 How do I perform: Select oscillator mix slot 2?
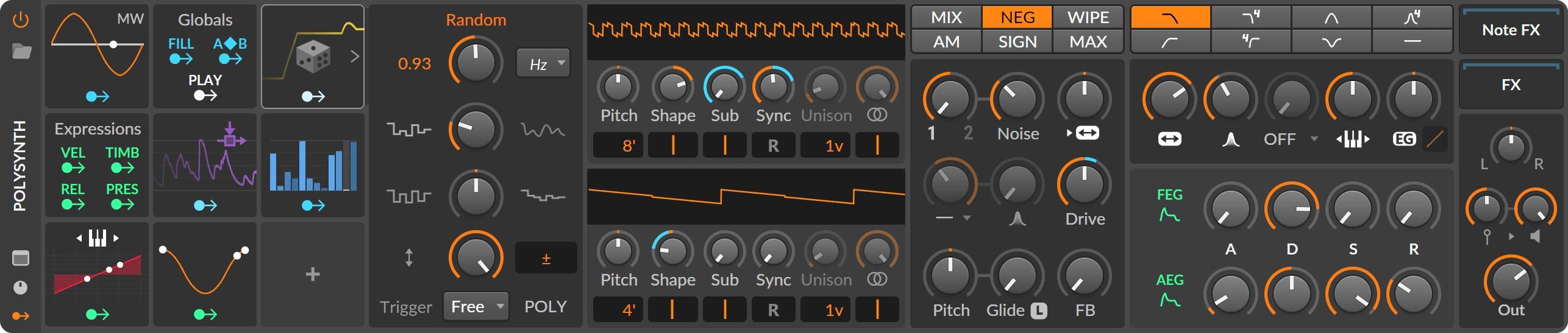click(968, 133)
